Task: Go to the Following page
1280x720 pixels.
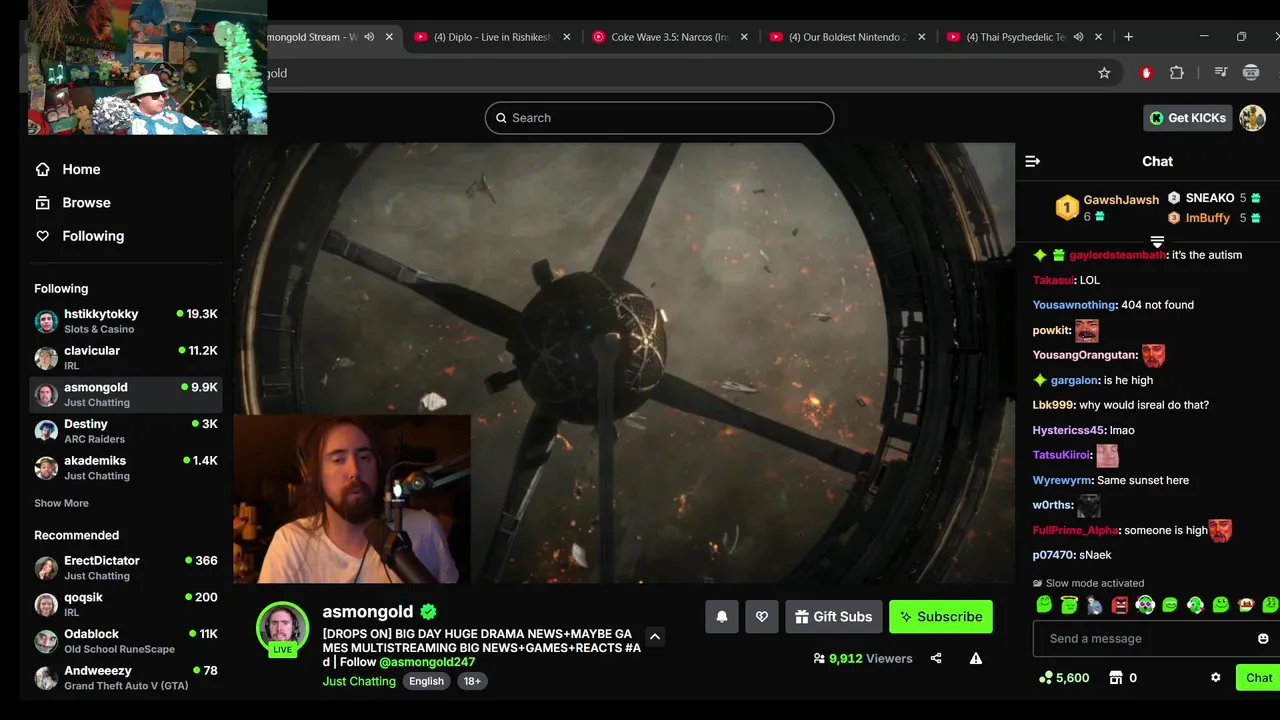Action: click(x=80, y=236)
